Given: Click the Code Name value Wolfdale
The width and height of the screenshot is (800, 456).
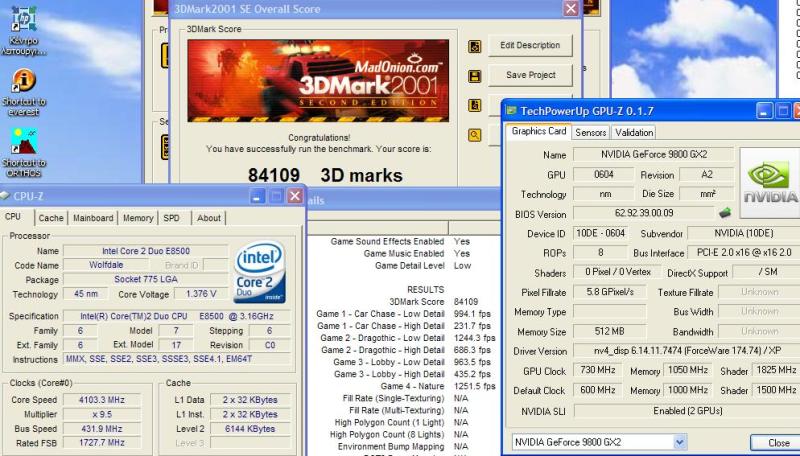Looking at the screenshot, I should 106,265.
